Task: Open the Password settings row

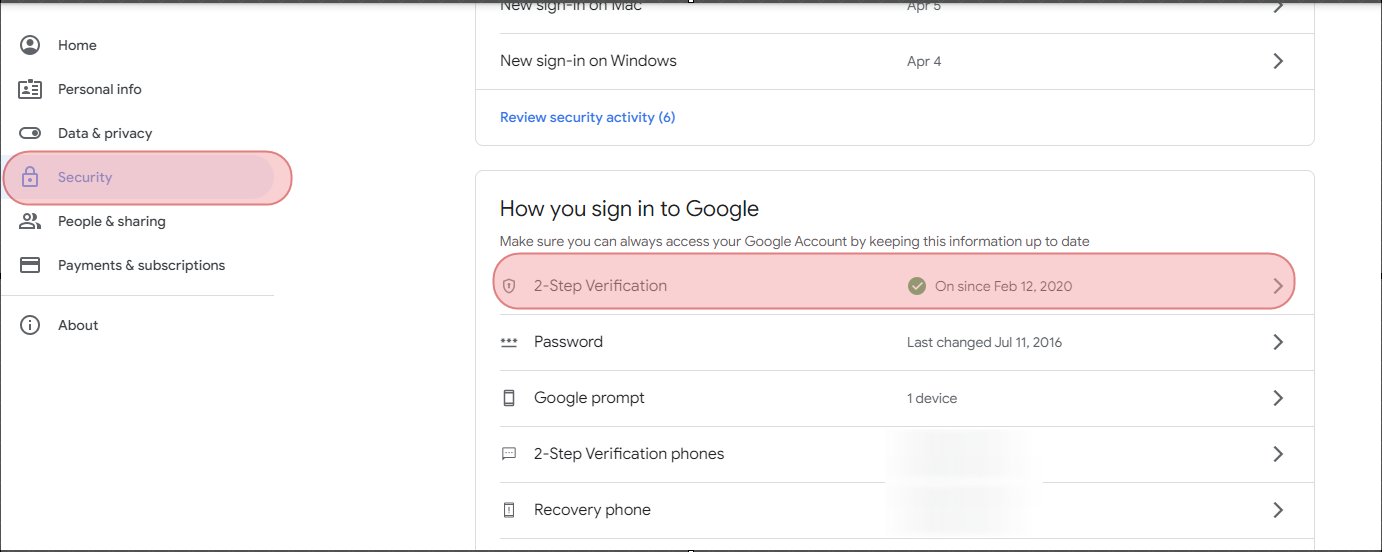Action: [x=894, y=342]
